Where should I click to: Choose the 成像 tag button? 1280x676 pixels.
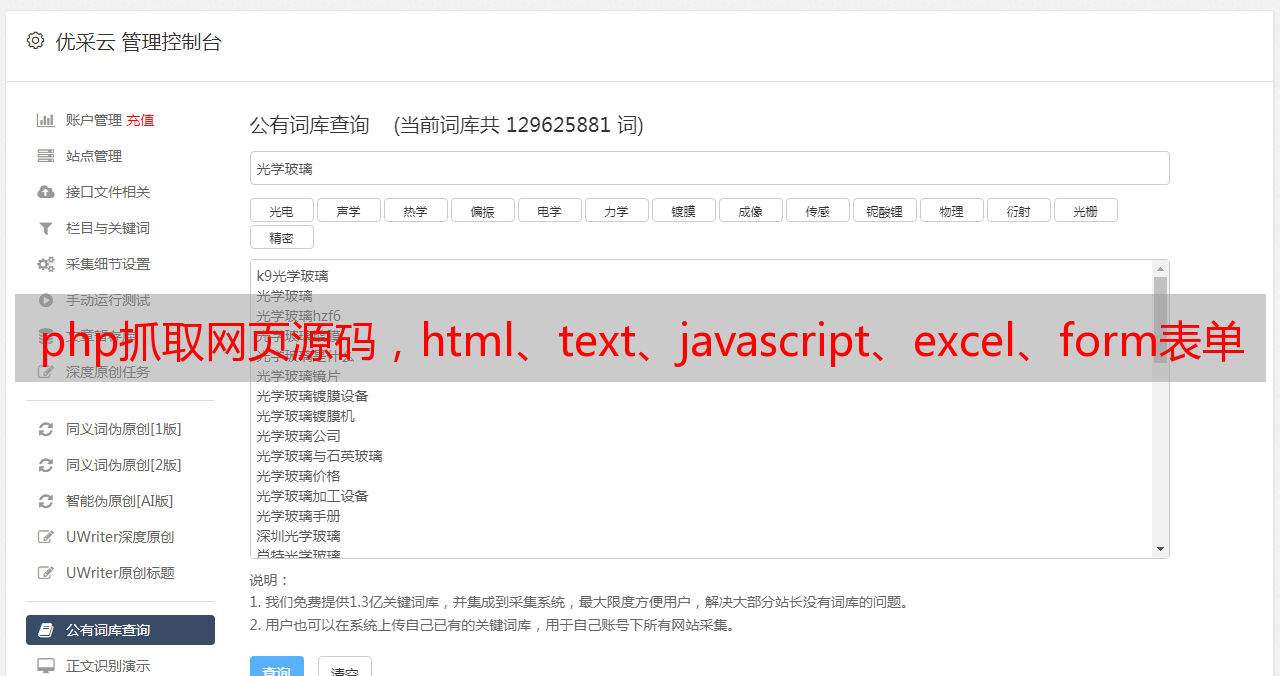750,211
